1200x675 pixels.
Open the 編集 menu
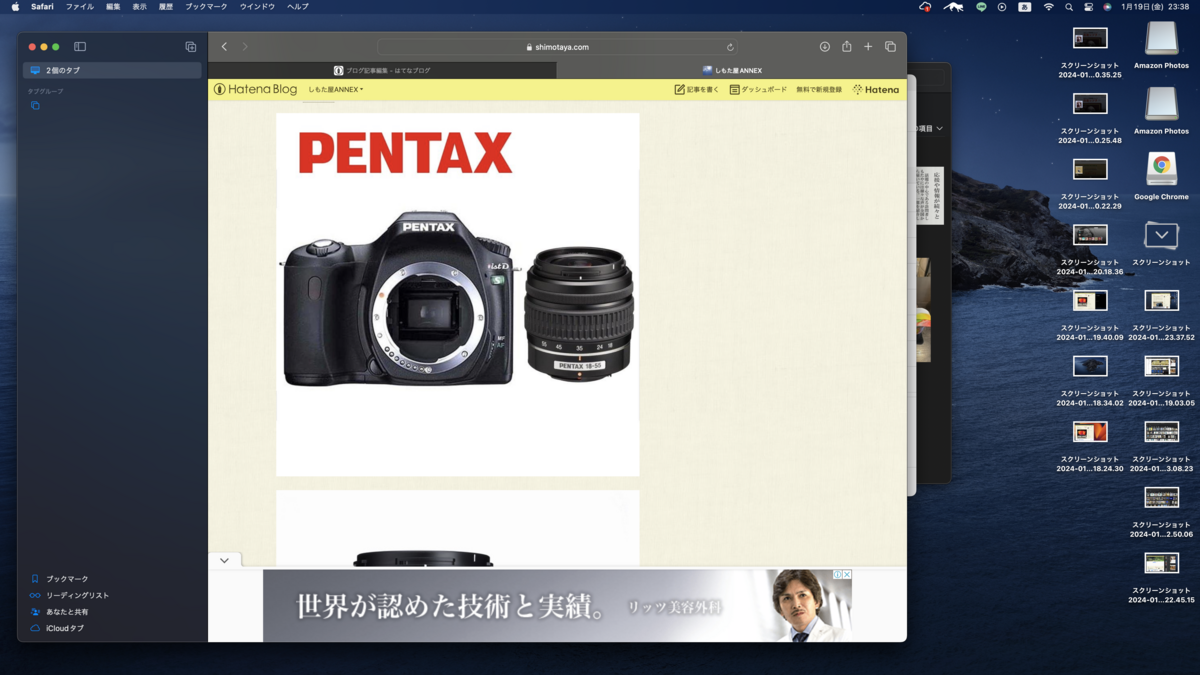point(113,7)
